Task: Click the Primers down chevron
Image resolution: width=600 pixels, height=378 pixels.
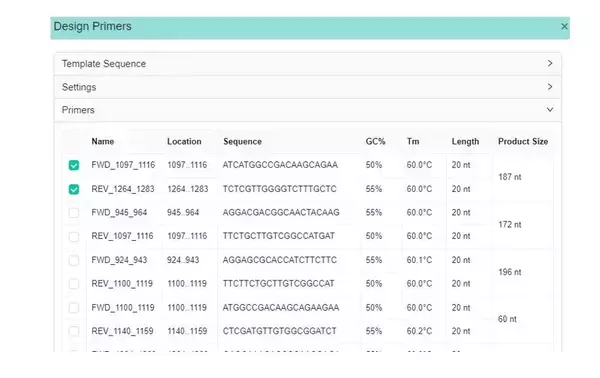Action: [550, 110]
